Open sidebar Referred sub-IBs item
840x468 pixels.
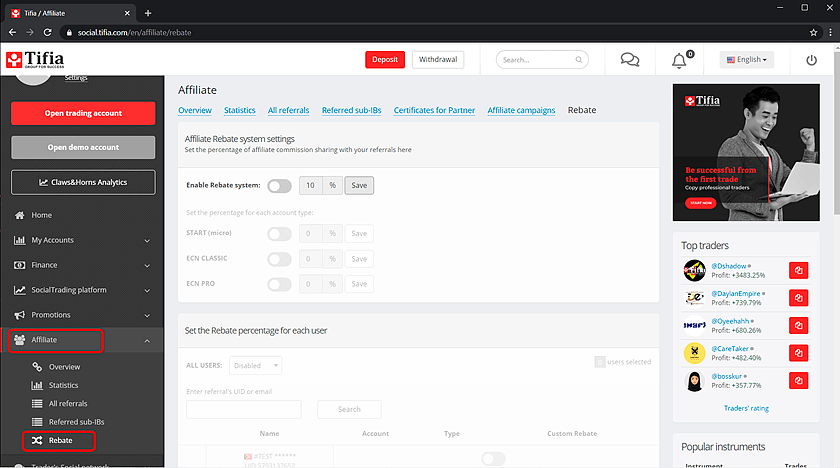pyautogui.click(x=77, y=422)
